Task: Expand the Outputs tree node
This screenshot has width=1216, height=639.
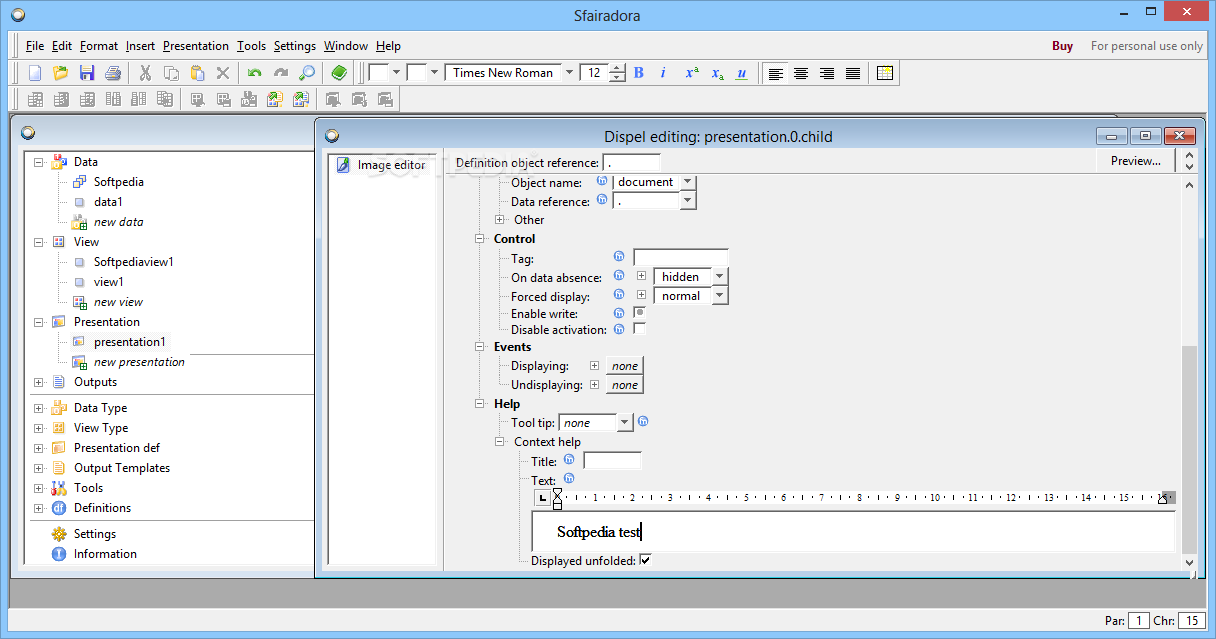Action: [x=39, y=382]
